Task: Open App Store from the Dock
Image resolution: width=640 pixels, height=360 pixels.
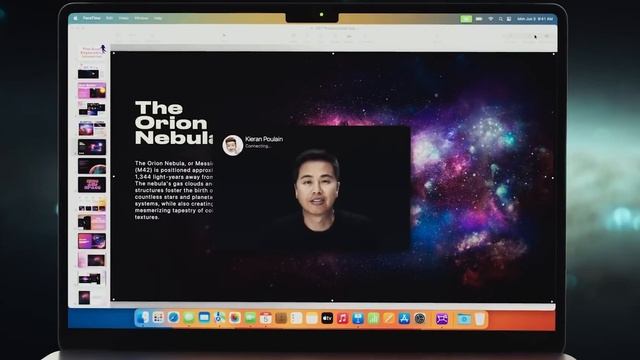Action: click(x=404, y=318)
